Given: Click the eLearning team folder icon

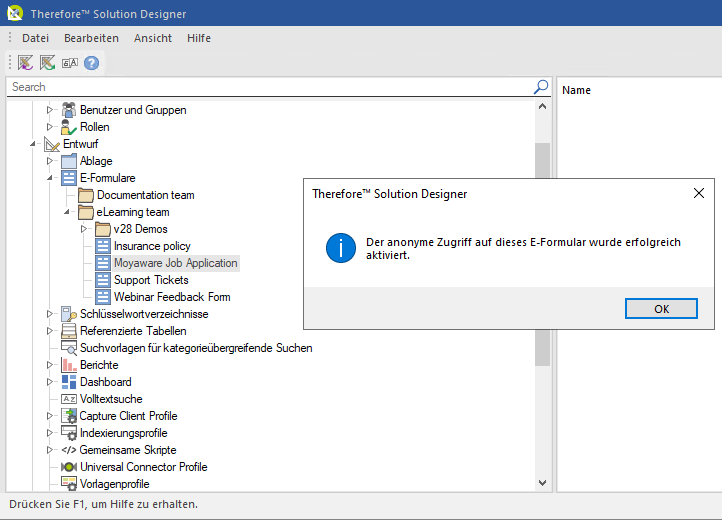Looking at the screenshot, I should tap(86, 212).
